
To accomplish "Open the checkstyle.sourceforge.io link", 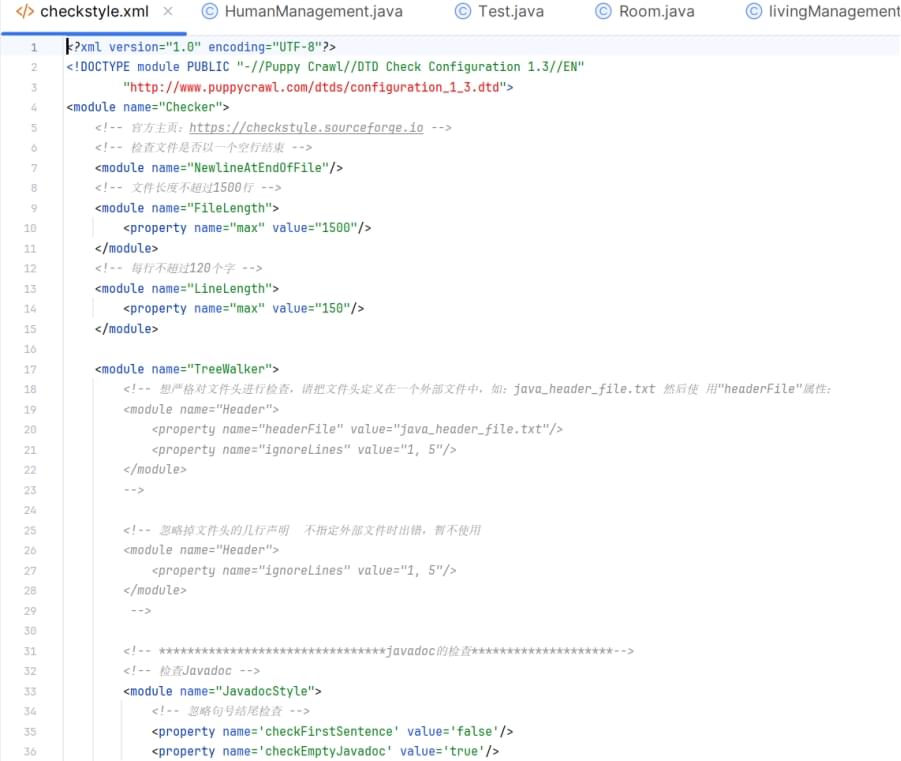I will [305, 128].
